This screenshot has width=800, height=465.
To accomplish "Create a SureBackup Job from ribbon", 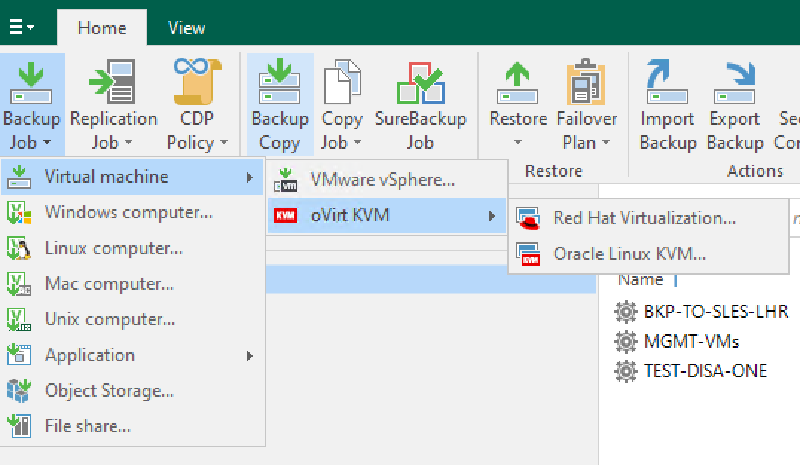I will click(420, 105).
